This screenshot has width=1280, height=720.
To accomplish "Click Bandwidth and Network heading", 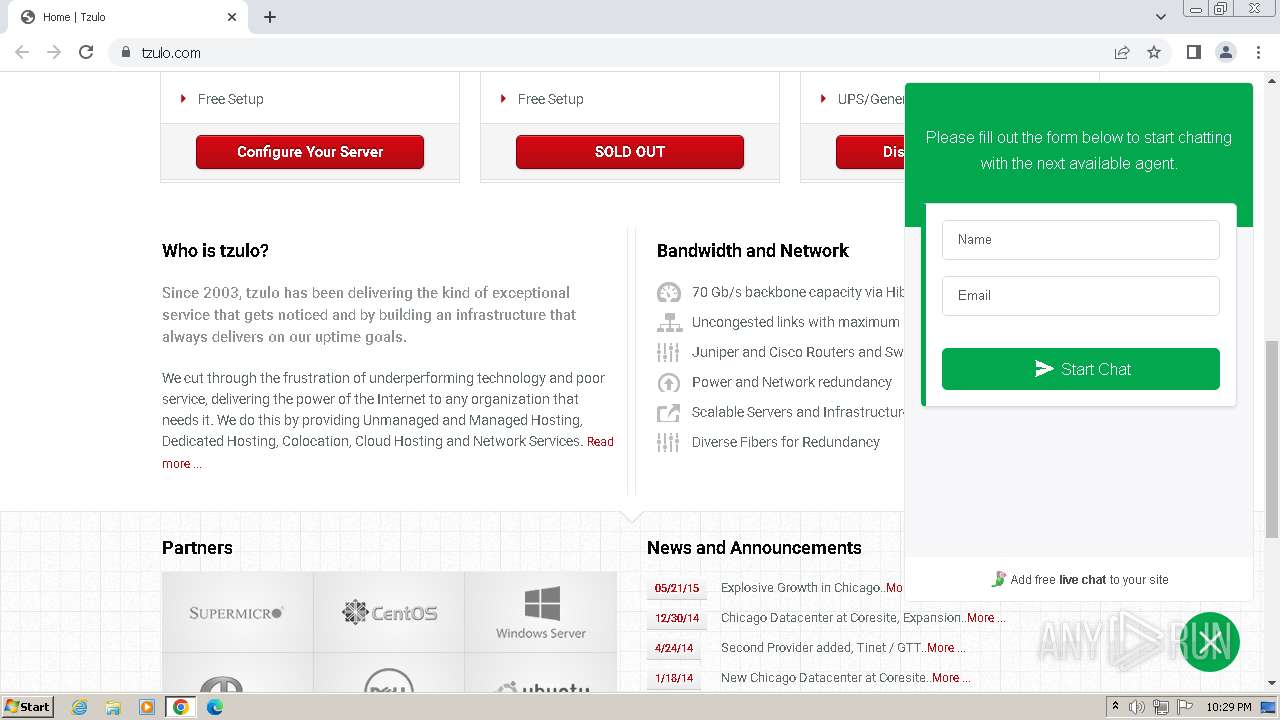I will tap(753, 251).
